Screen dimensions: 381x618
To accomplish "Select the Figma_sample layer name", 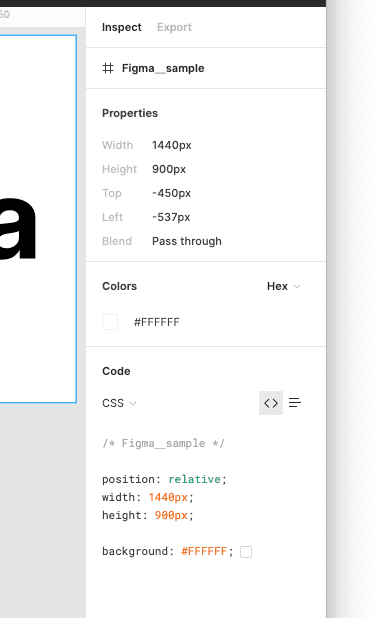I will (x=163, y=68).
